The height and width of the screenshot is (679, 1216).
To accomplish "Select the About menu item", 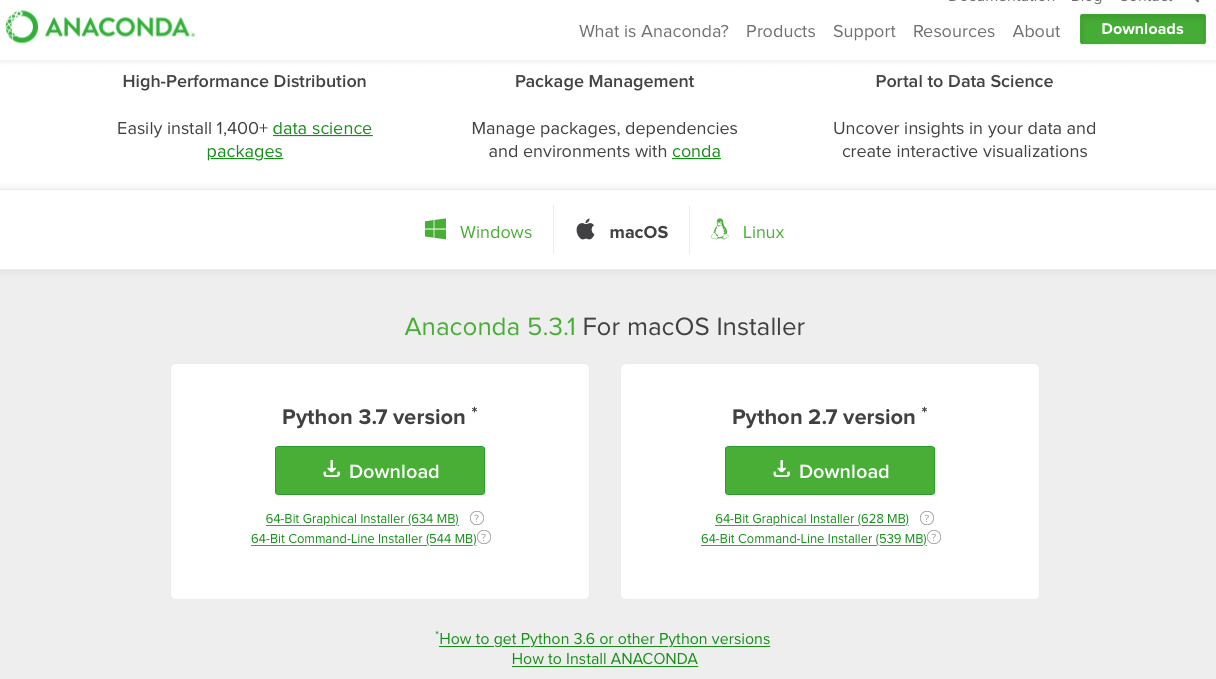I will (1036, 31).
